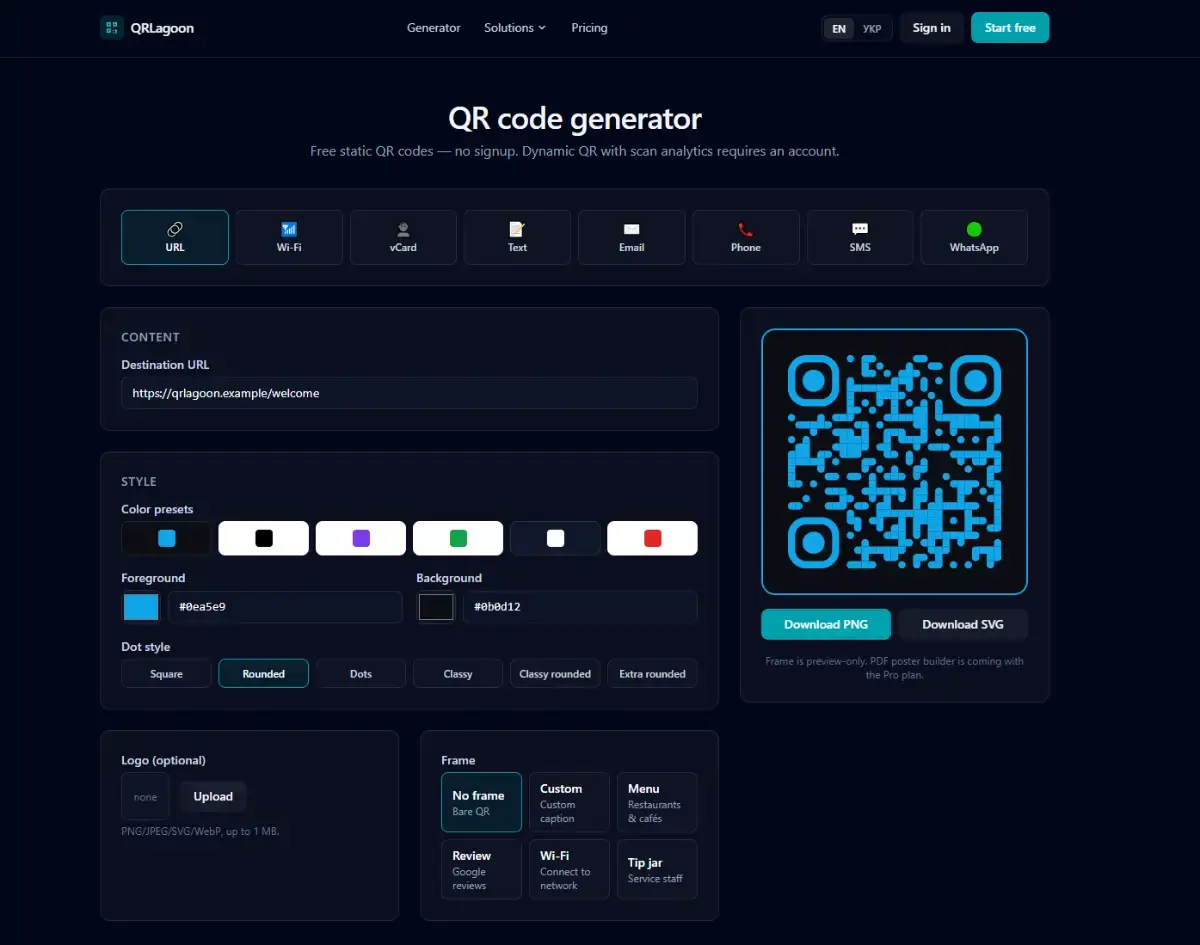
Task: Select the Custom caption frame
Action: coord(569,802)
